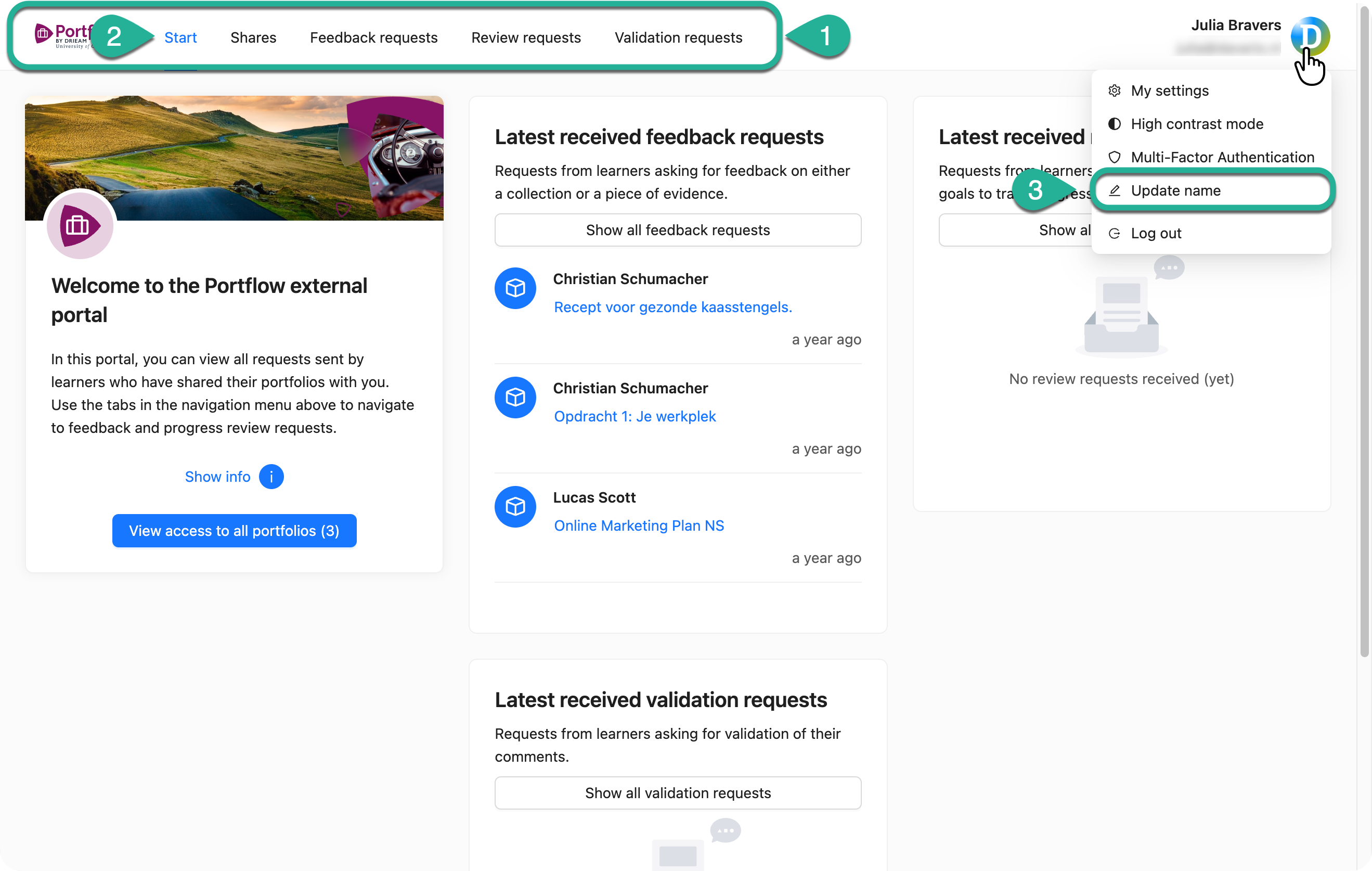Click the logout arrow icon
Image resolution: width=1372 pixels, height=871 pixels.
click(x=1114, y=233)
